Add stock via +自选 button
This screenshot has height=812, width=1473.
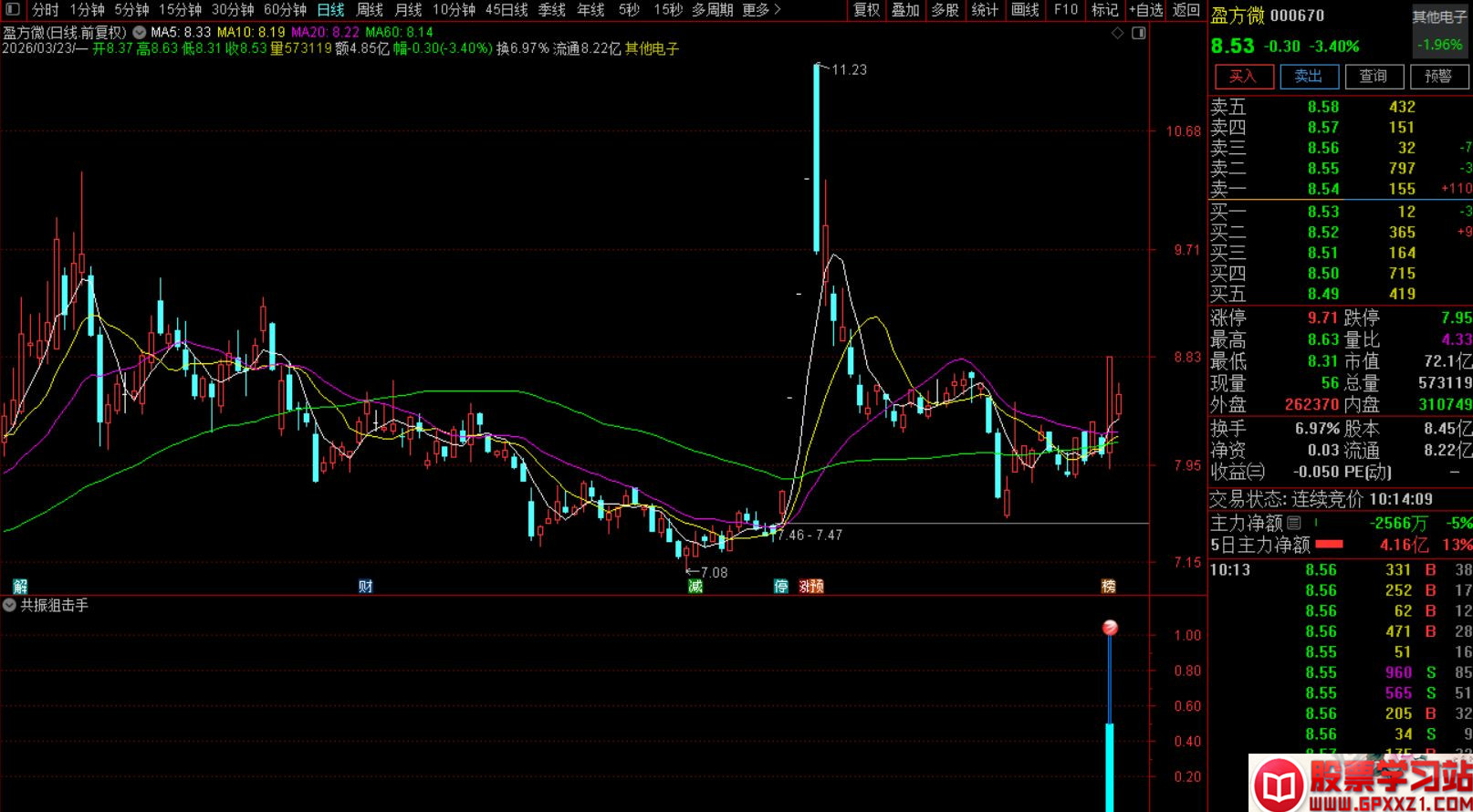1146,10
